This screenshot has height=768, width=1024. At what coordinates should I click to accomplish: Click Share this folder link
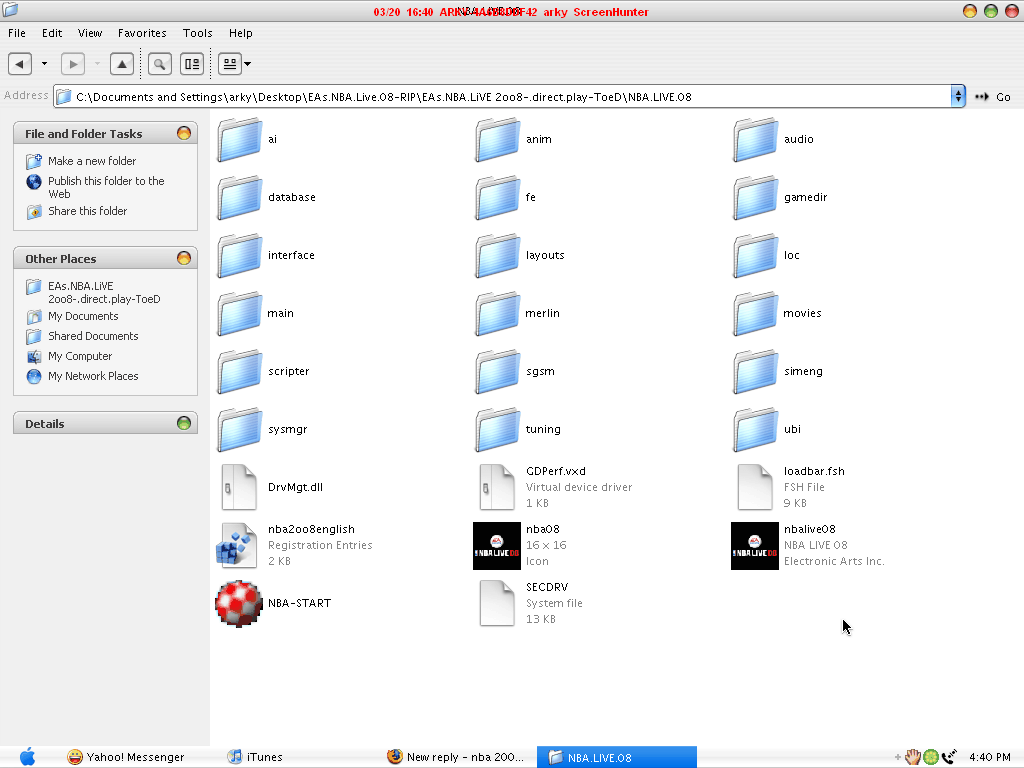coord(88,212)
